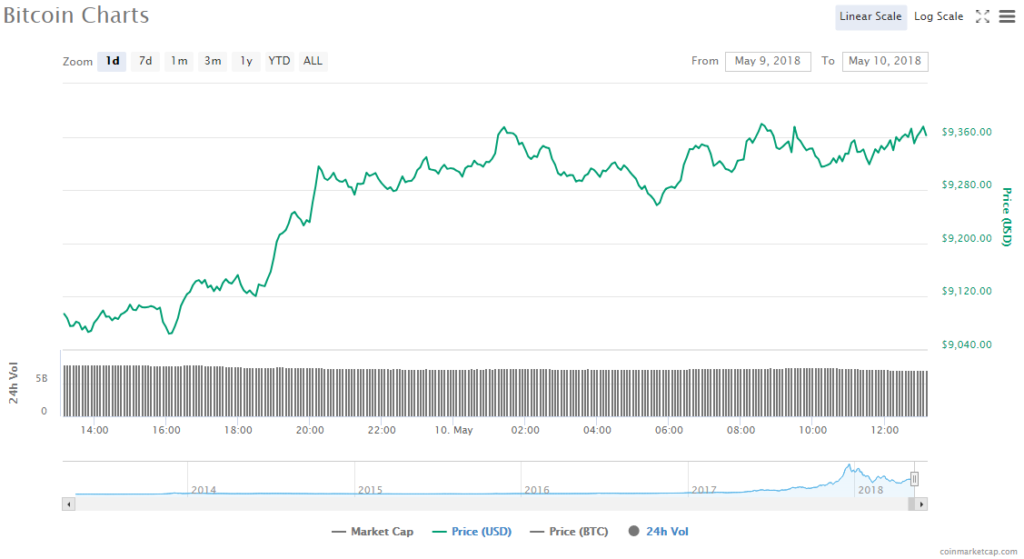Choose the YTD zoom option

coord(279,61)
